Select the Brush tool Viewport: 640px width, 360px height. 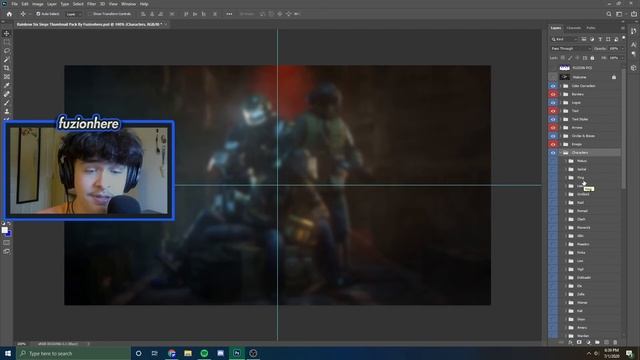point(7,103)
